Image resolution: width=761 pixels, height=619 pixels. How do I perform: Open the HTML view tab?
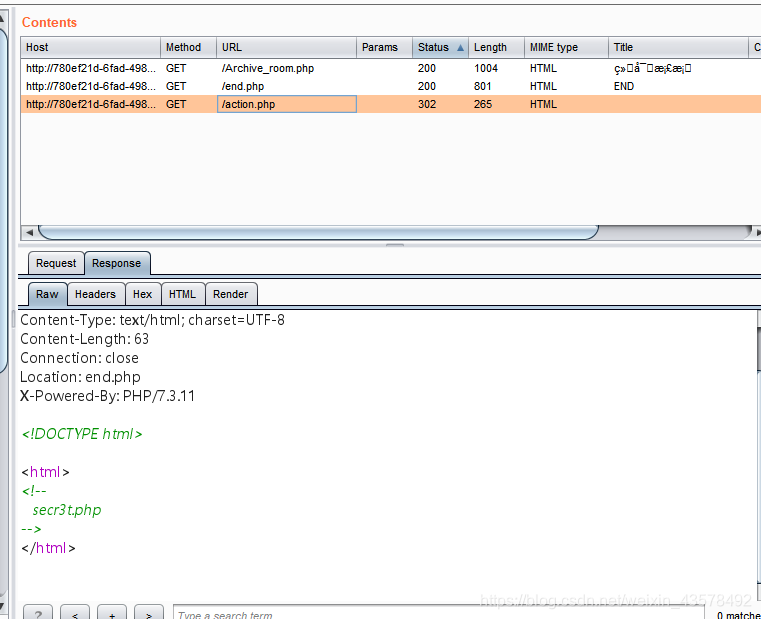(x=182, y=294)
